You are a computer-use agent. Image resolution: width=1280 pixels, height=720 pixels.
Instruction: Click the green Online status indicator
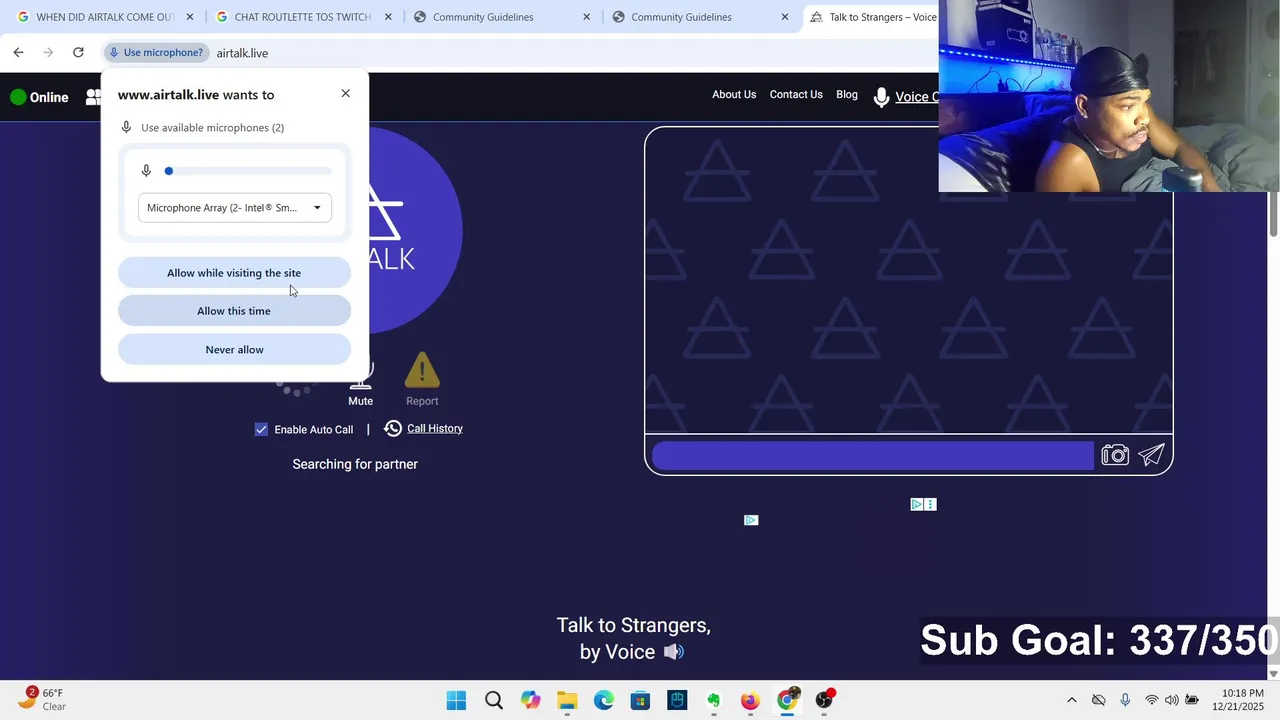(x=18, y=97)
